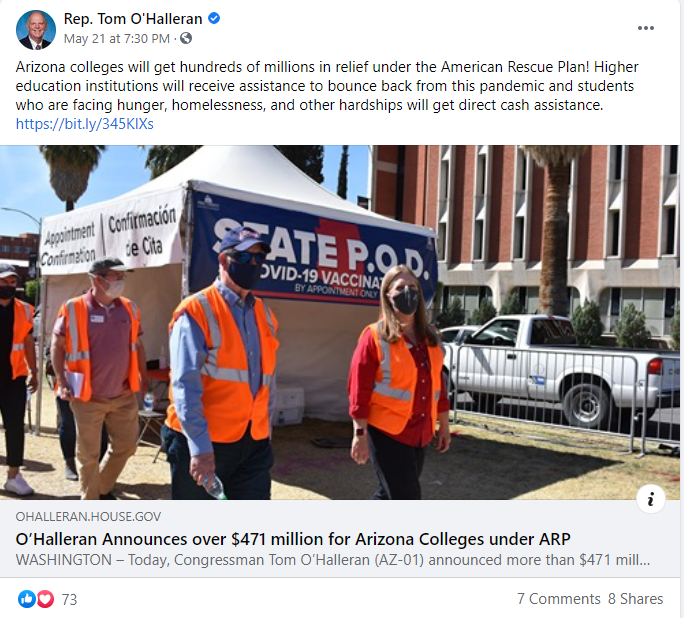
Task: Click the blue verified badge icon
Action: point(214,18)
